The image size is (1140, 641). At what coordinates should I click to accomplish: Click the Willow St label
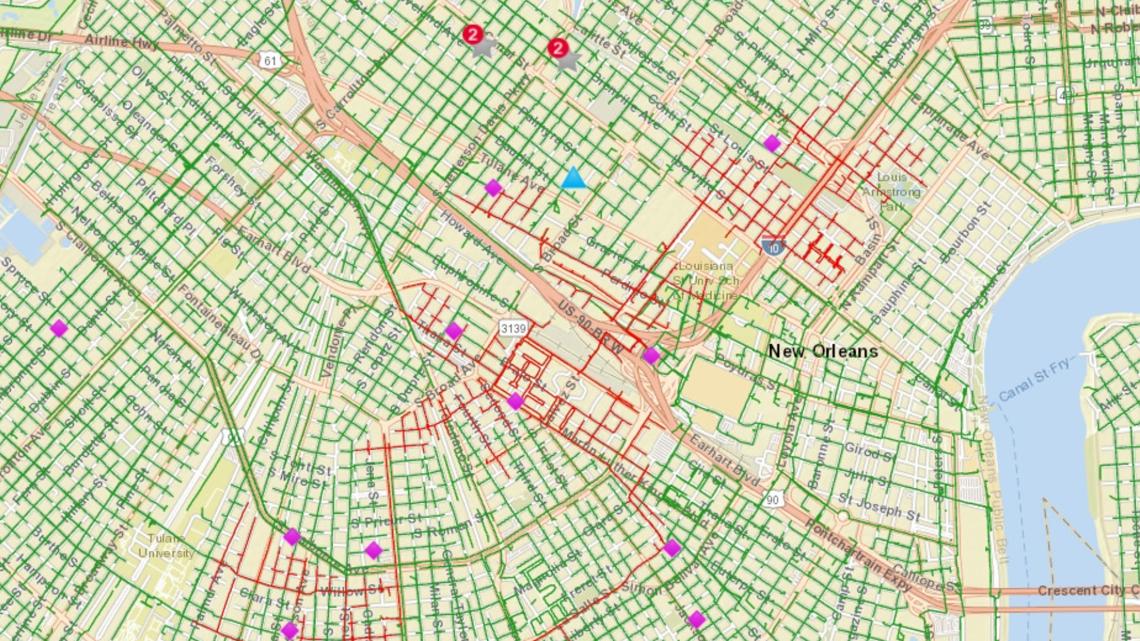pos(350,591)
